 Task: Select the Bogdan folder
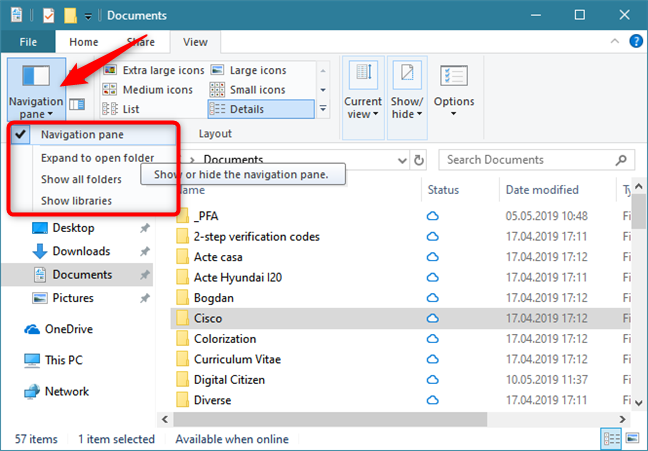214,298
